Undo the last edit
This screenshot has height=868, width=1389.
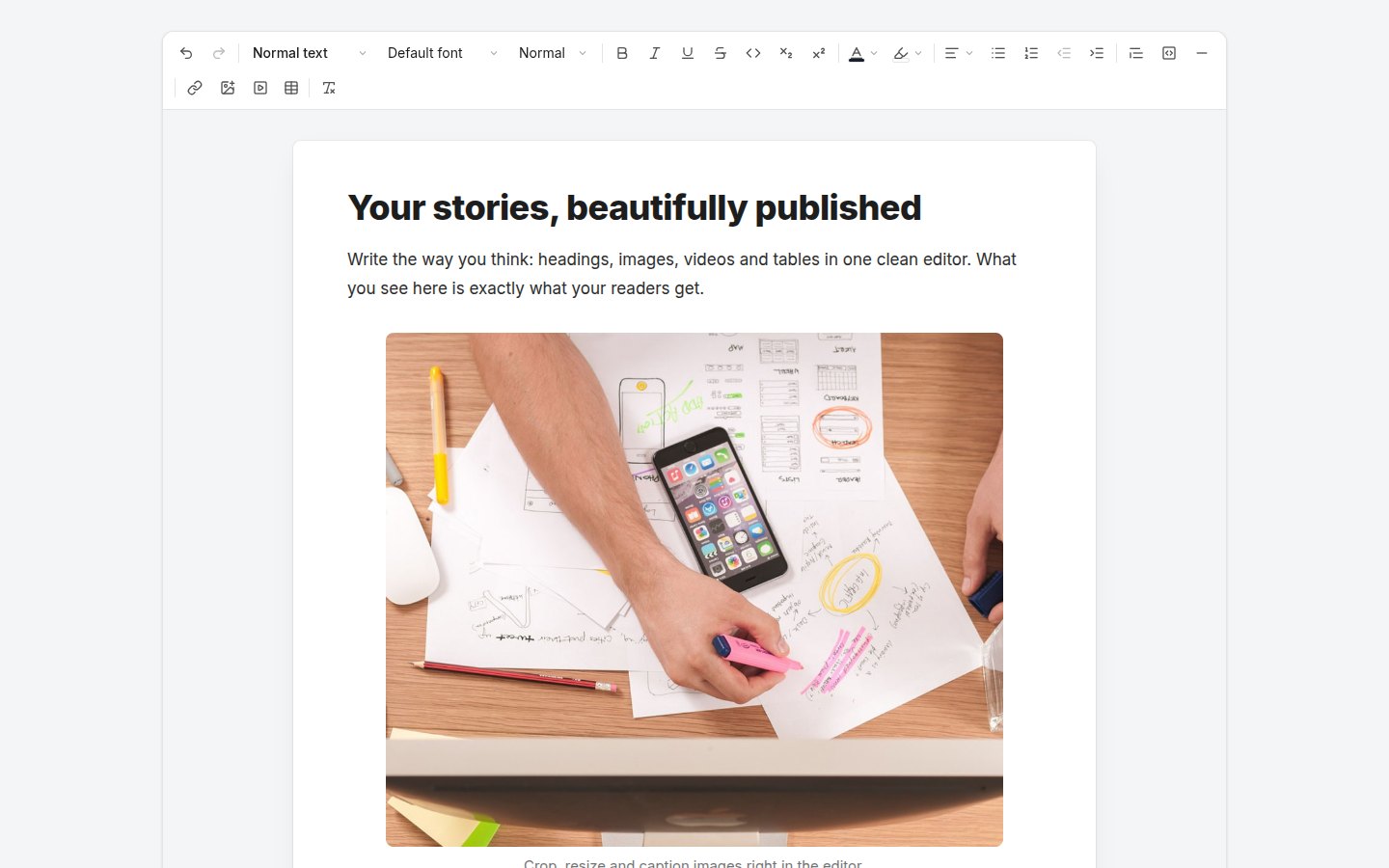coord(186,53)
